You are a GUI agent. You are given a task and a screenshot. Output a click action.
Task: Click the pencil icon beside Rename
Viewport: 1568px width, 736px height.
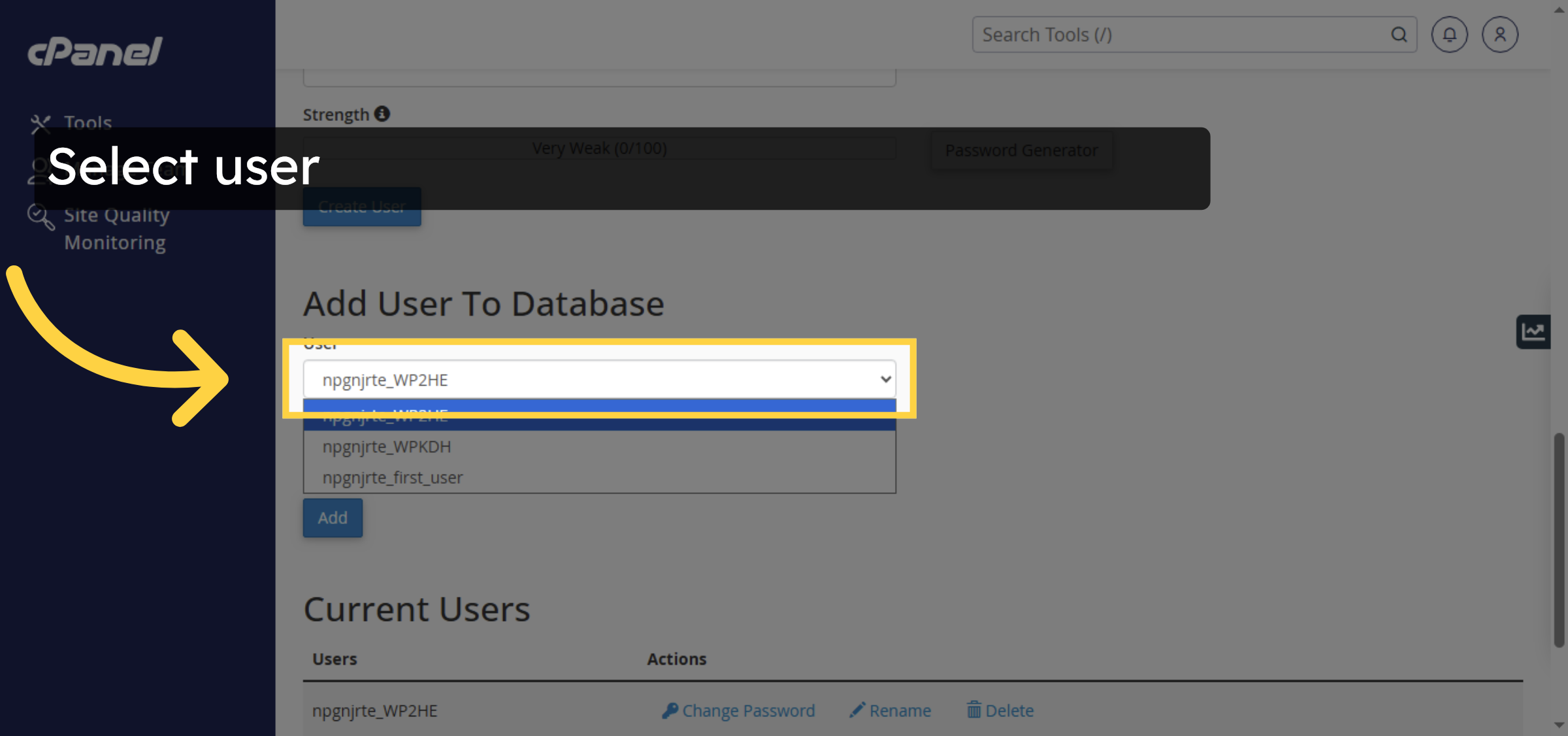857,711
